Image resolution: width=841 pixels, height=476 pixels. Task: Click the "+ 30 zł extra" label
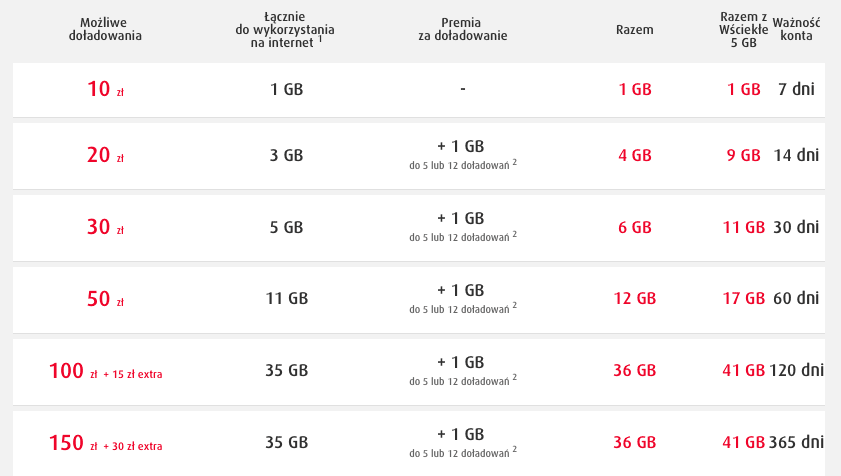pos(133,446)
